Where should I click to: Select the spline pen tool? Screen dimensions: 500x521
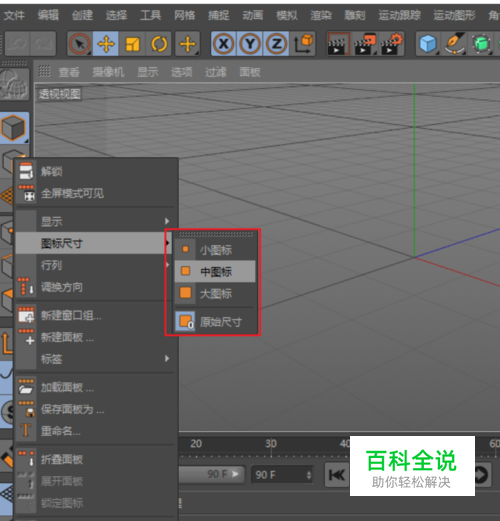coord(454,44)
